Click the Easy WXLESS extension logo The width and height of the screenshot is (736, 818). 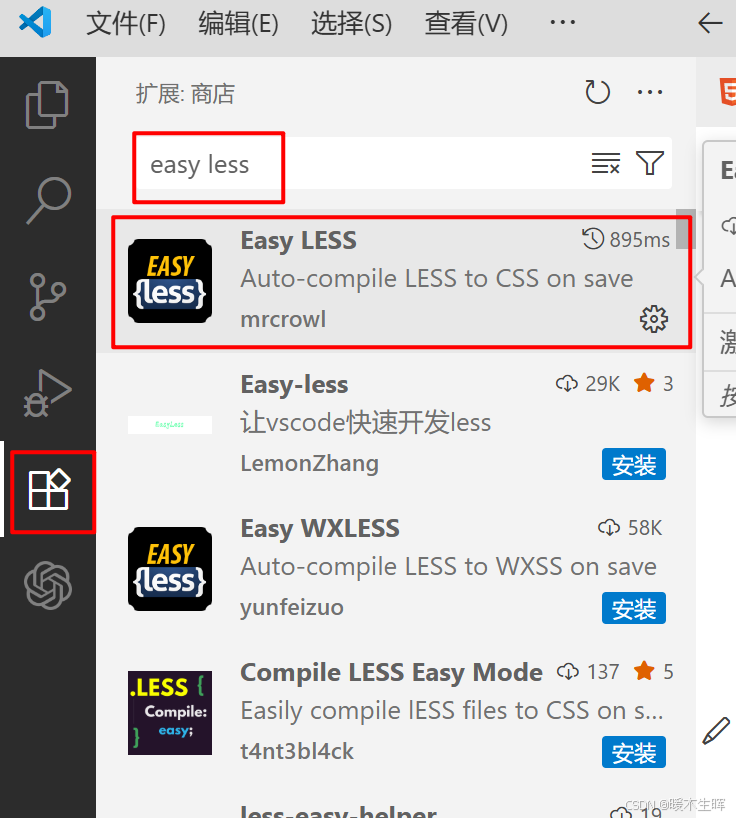[x=170, y=569]
